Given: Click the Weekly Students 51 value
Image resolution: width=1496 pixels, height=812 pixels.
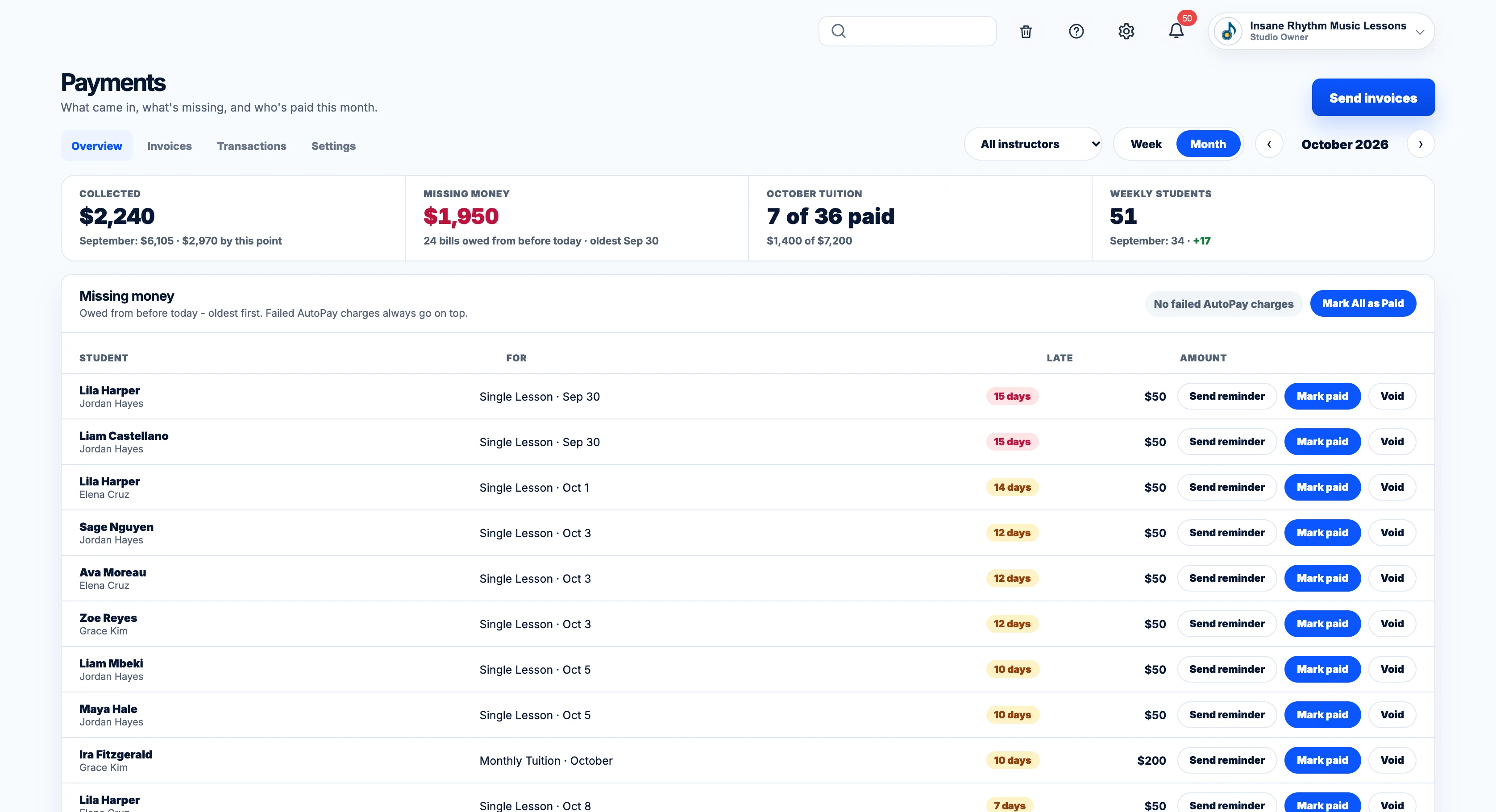Looking at the screenshot, I should tap(1123, 216).
